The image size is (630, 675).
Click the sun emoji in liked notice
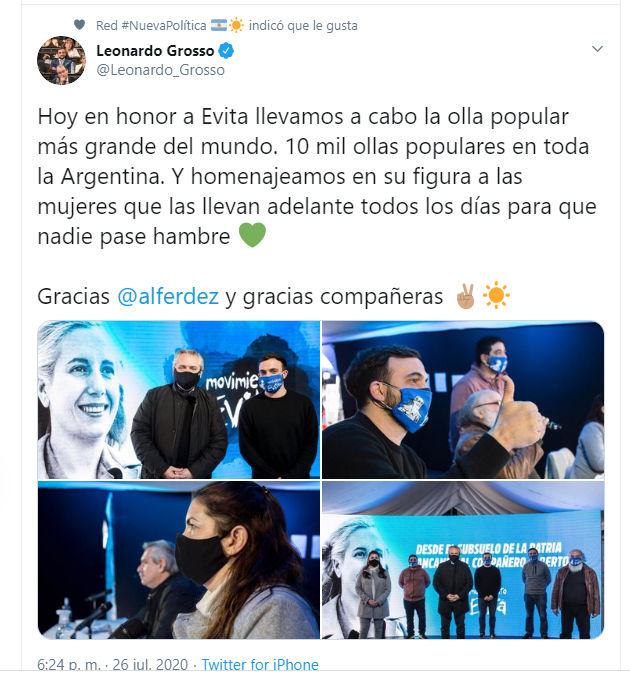pos(236,25)
